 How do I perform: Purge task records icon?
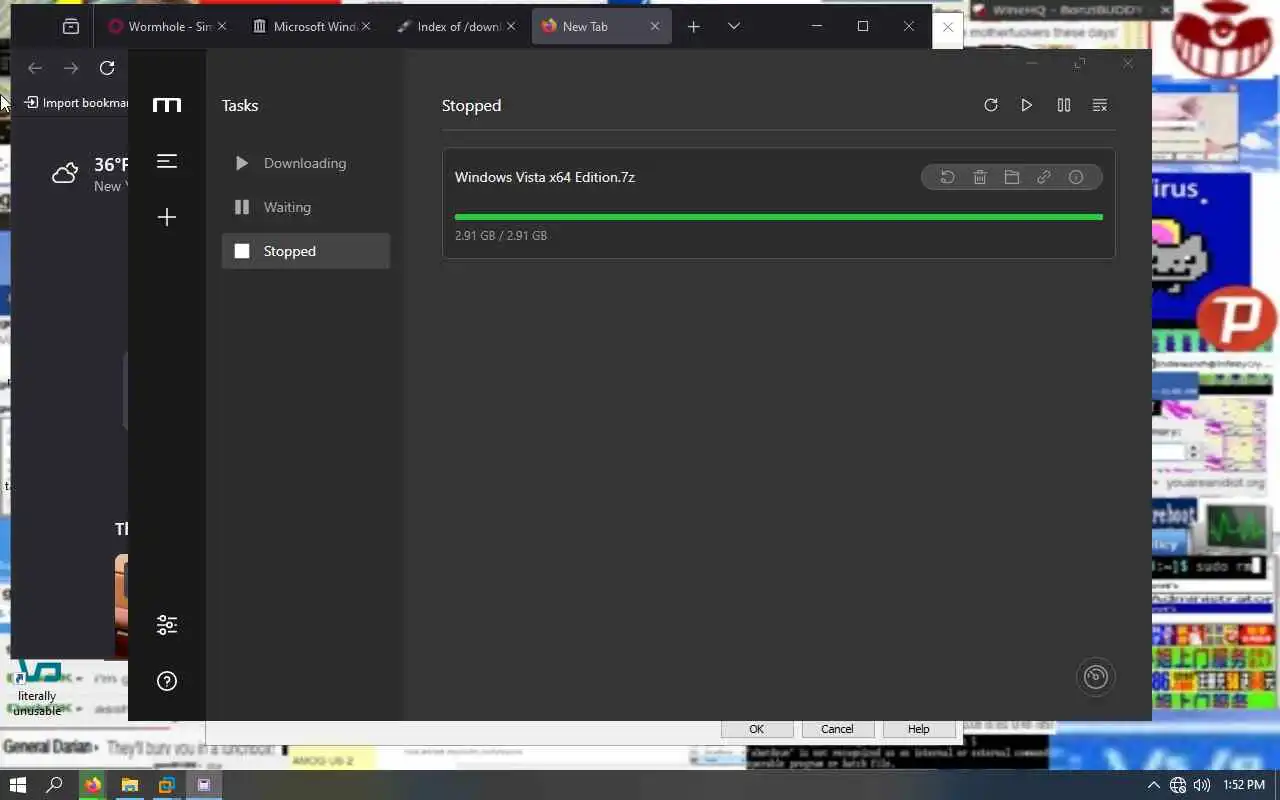pos(1100,105)
